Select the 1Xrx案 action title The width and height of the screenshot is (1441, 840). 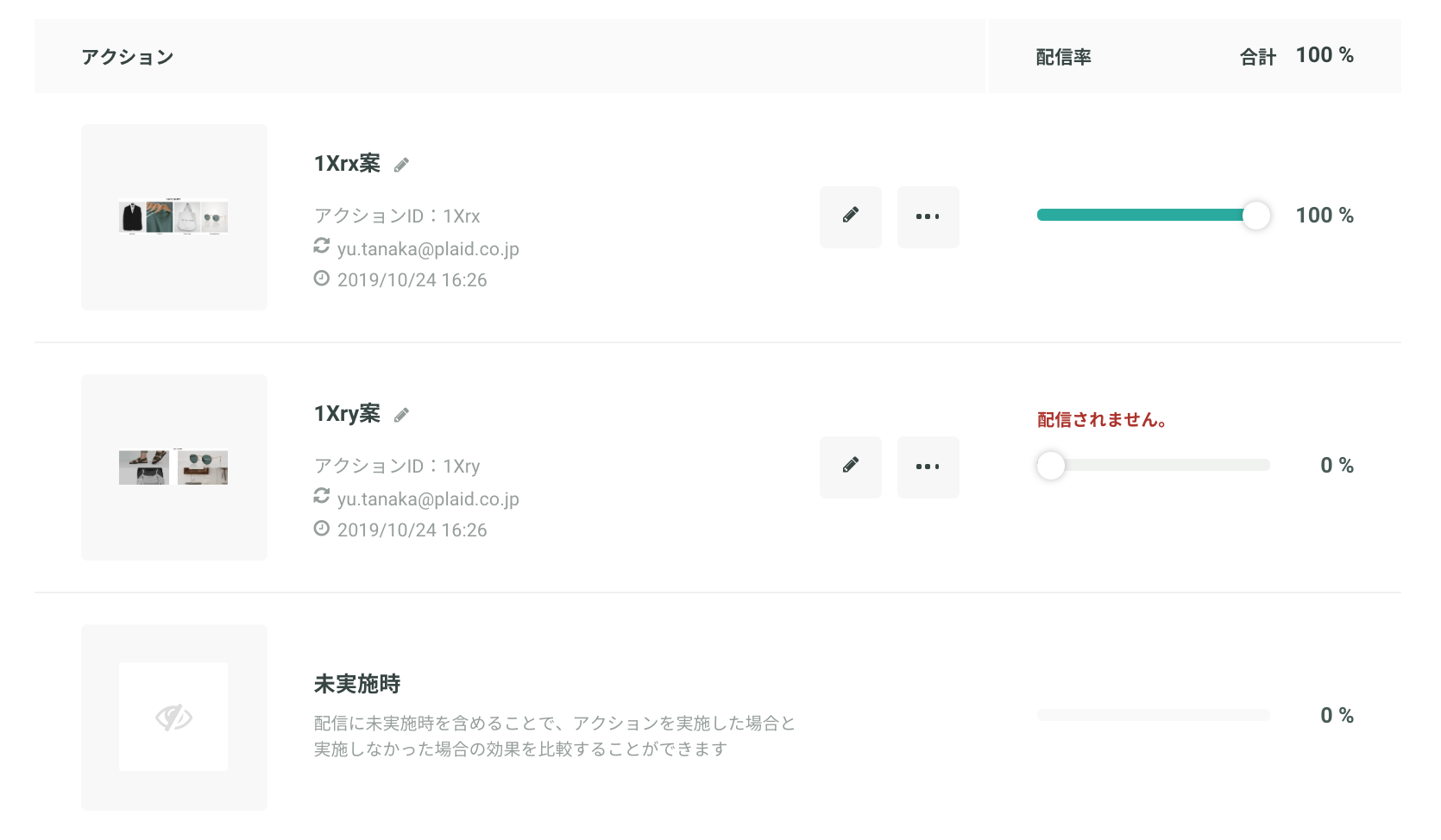tap(347, 164)
